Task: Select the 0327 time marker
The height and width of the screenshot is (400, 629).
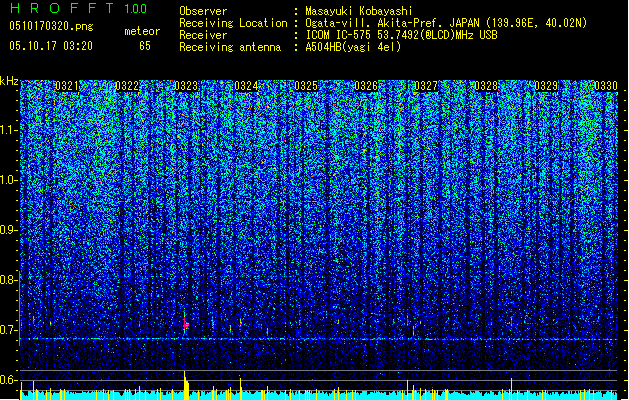Action: click(426, 86)
